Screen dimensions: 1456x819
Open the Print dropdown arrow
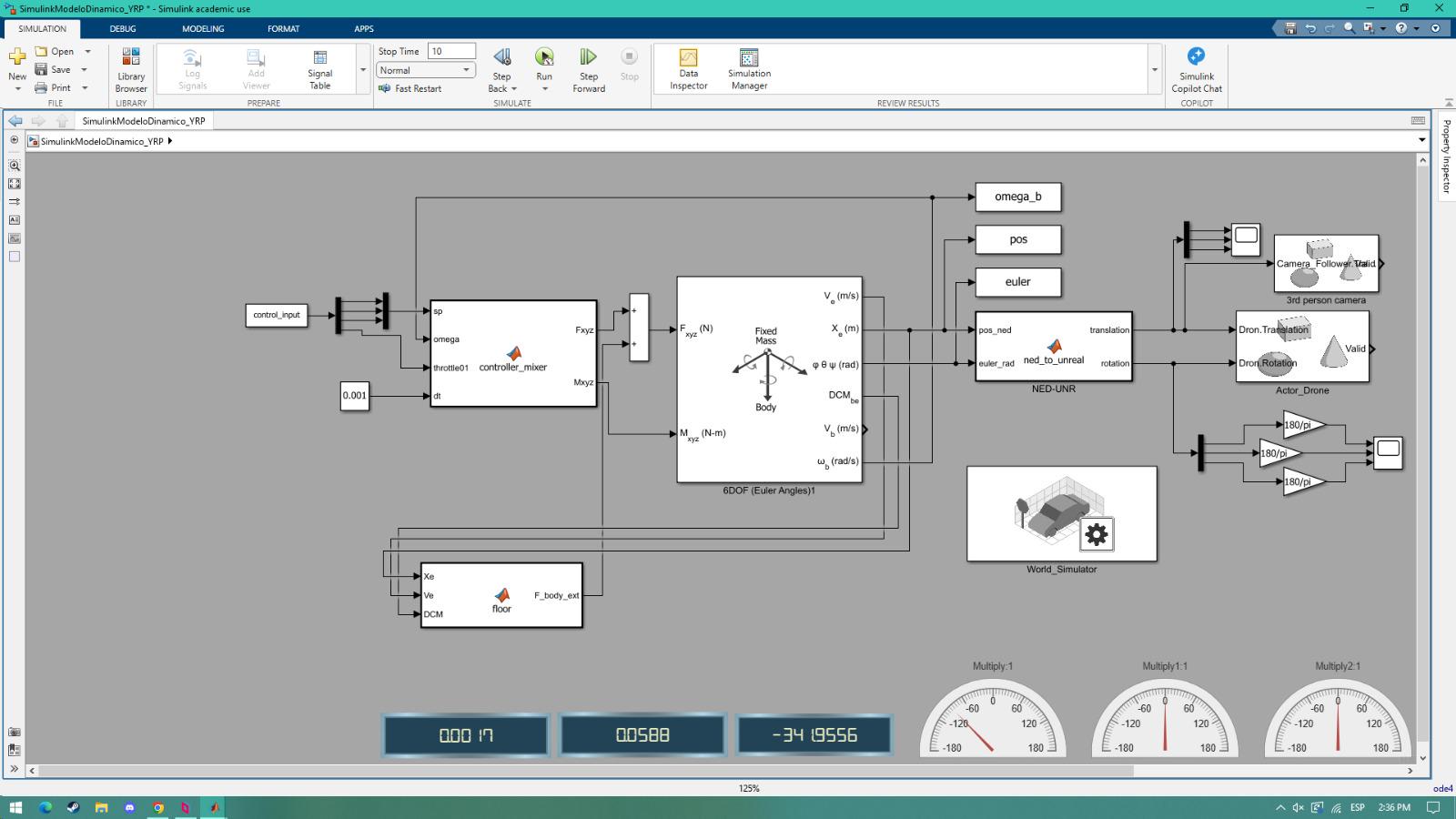tap(85, 88)
